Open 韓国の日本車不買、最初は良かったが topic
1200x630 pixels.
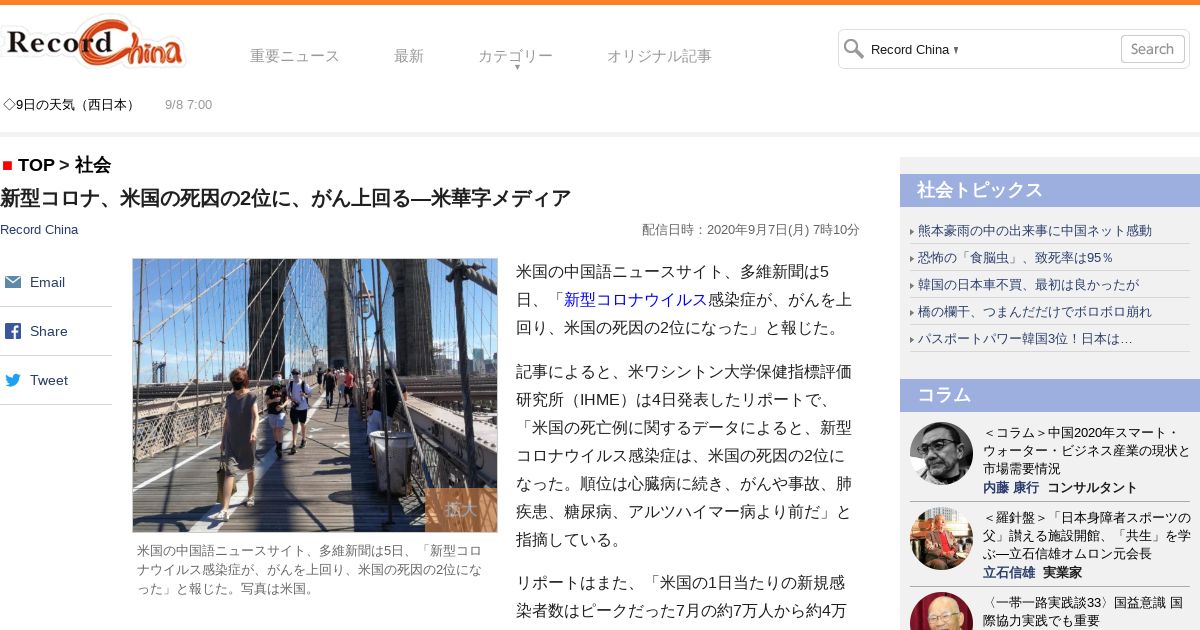[x=1028, y=284]
